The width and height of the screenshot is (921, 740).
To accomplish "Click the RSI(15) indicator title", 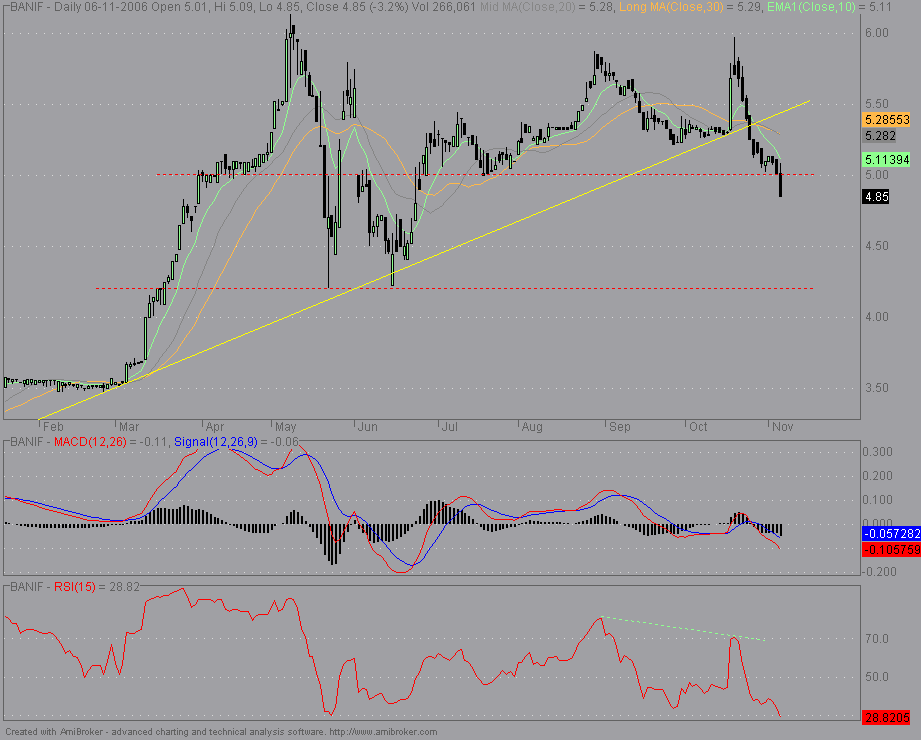I will coord(75,587).
